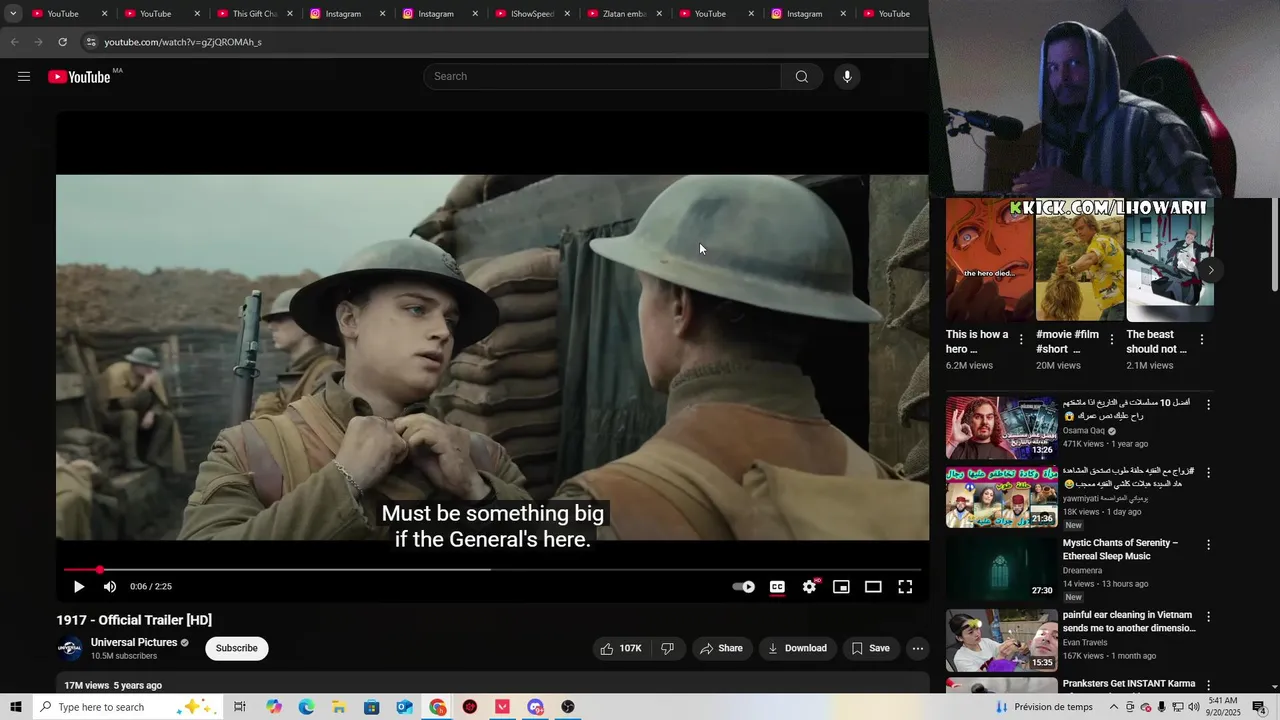Open painful ear cleaning in Vietnam video

tap(1129, 621)
